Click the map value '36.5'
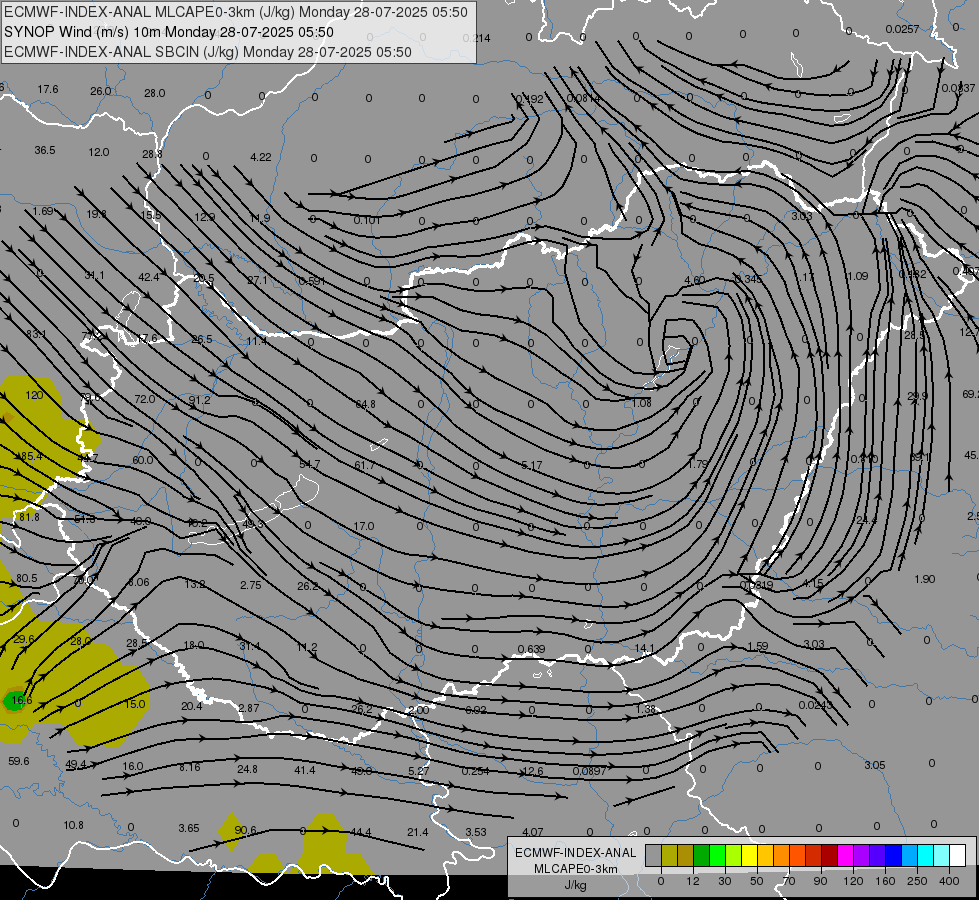This screenshot has height=900, width=979. click(45, 150)
